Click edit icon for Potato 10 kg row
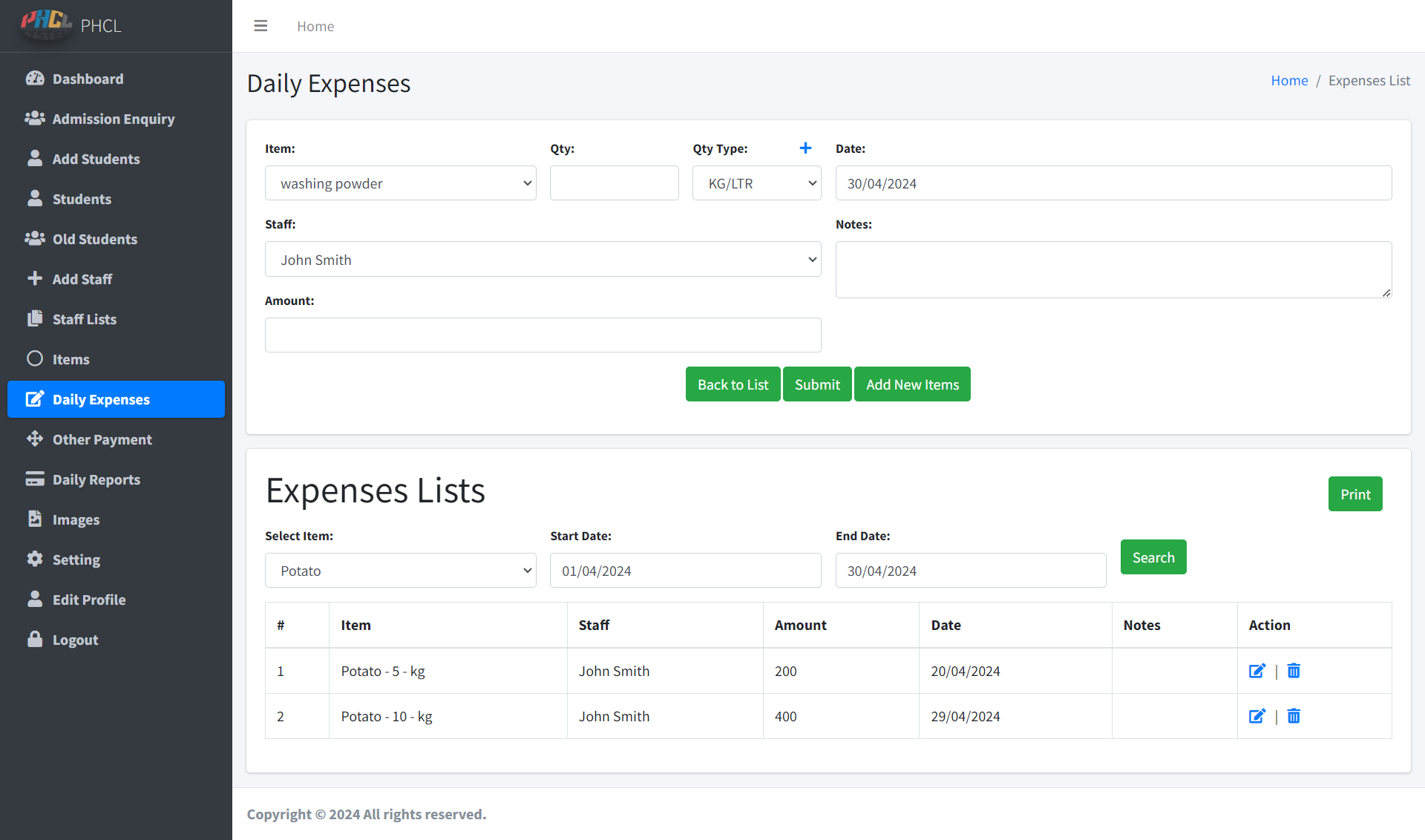1425x840 pixels. (x=1257, y=716)
